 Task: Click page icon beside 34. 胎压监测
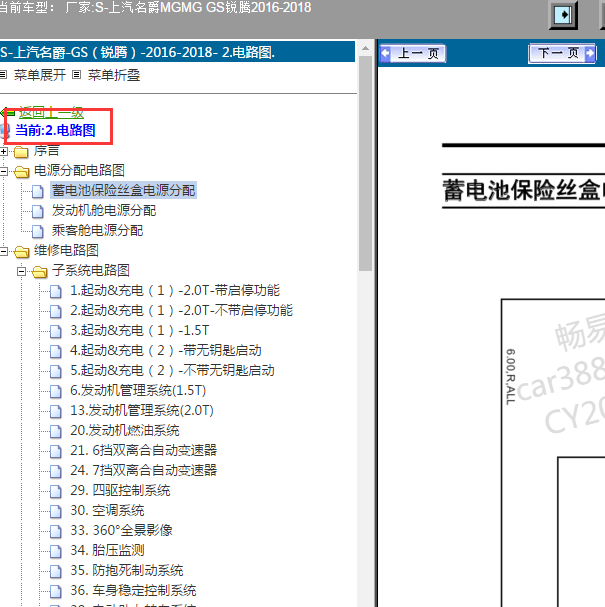(x=56, y=552)
